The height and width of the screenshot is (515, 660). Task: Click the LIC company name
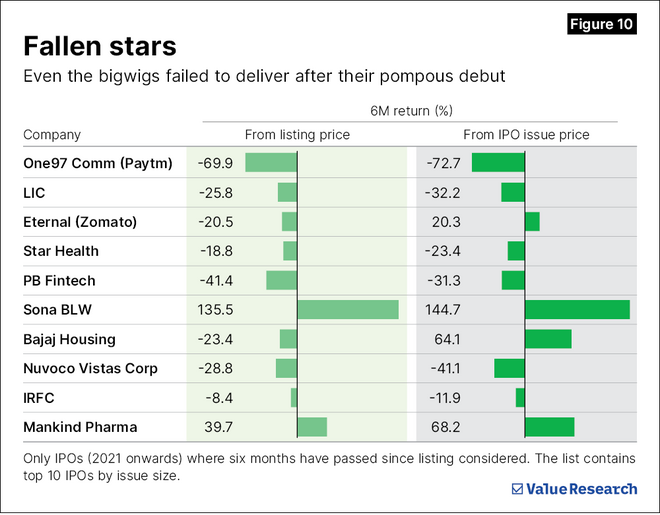click(x=35, y=192)
